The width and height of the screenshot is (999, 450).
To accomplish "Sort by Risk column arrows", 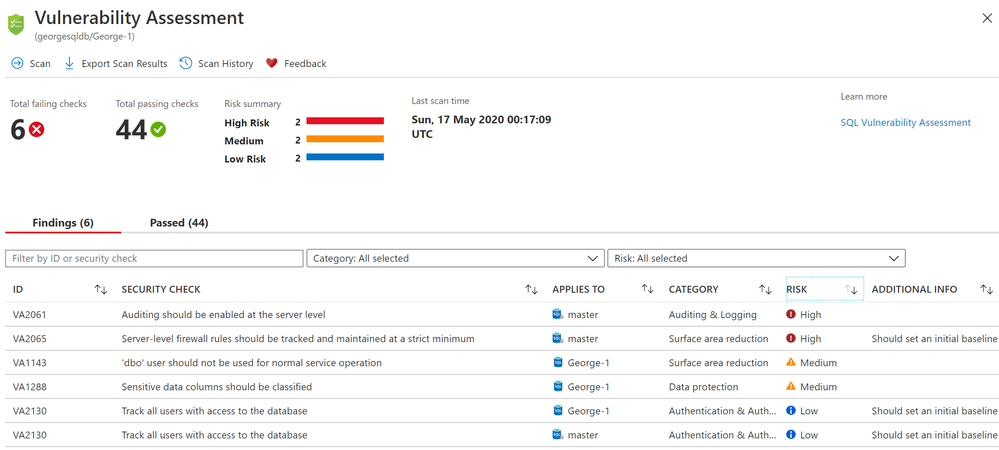I will click(851, 289).
